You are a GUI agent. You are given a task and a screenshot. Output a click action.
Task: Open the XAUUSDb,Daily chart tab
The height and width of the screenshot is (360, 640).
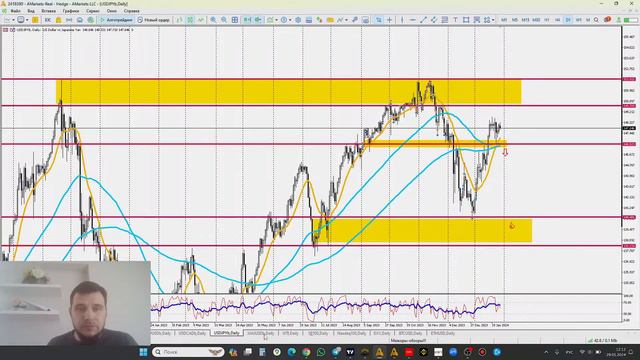[x=260, y=333]
